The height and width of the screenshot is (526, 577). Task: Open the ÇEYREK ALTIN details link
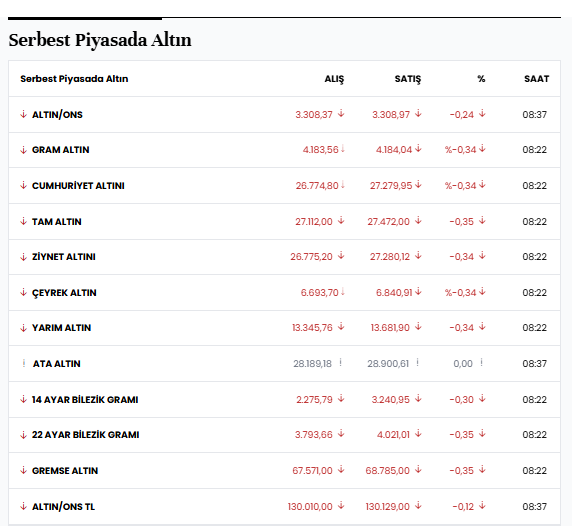click(64, 293)
